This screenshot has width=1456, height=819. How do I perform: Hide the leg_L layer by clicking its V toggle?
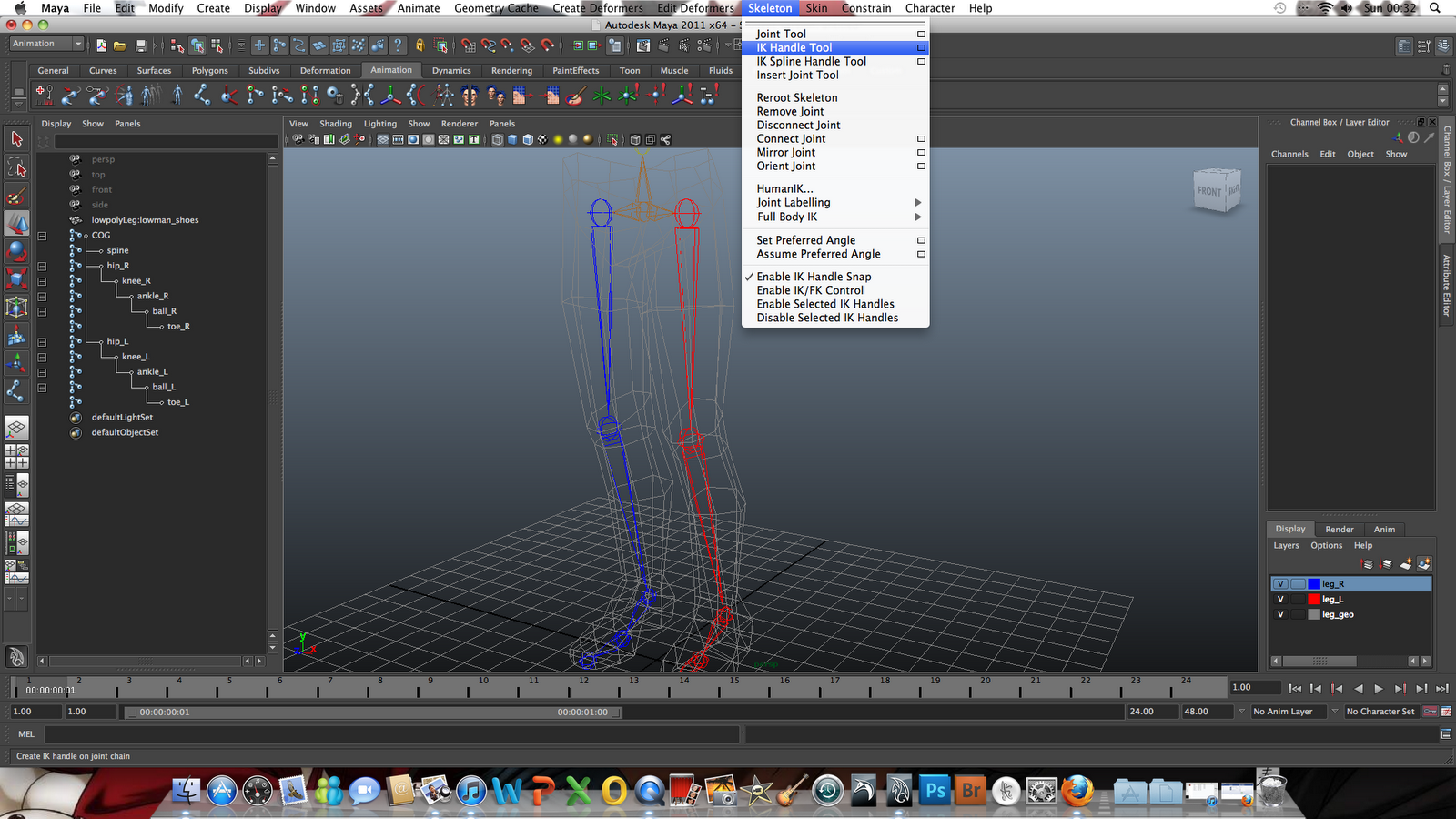[1281, 599]
